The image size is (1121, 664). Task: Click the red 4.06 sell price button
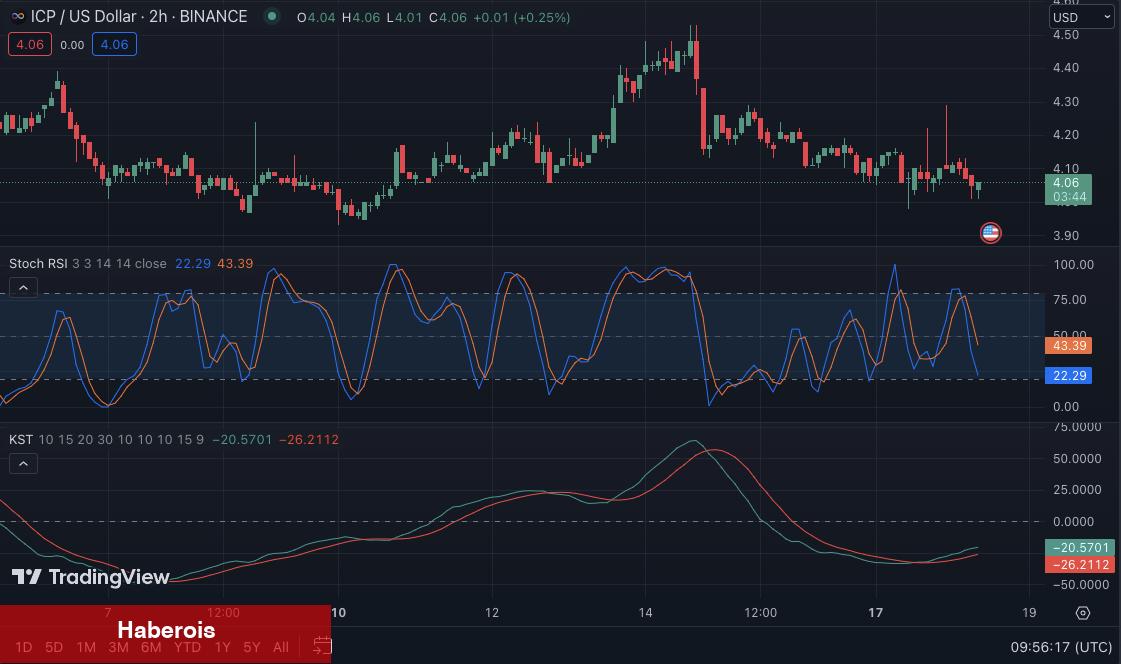coord(30,44)
